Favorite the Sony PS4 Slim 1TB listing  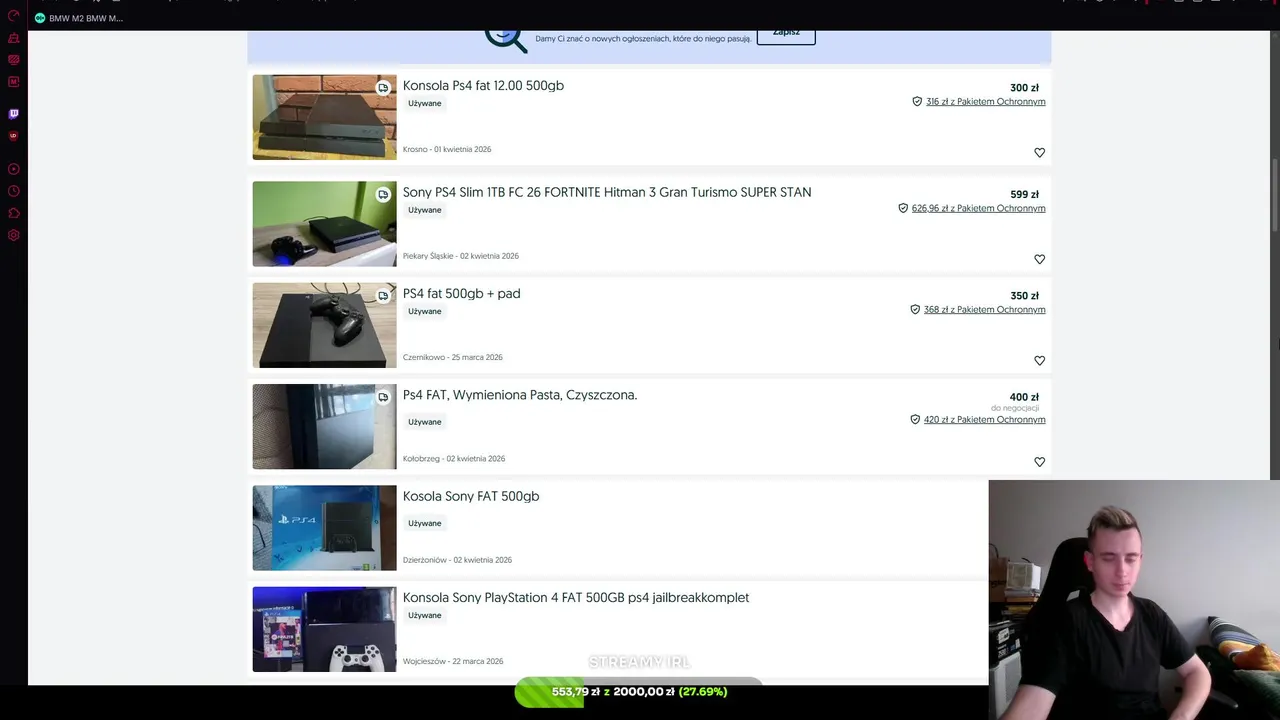tap(1039, 259)
